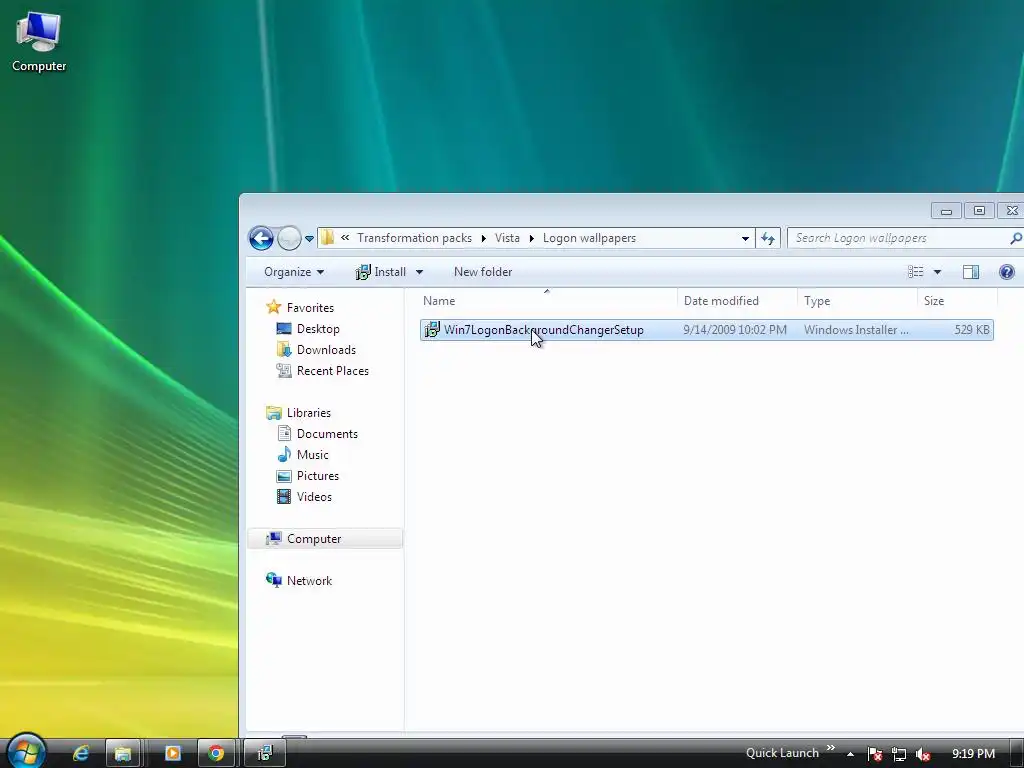Image resolution: width=1024 pixels, height=768 pixels.
Task: Open the Start menu orb
Action: coord(25,752)
